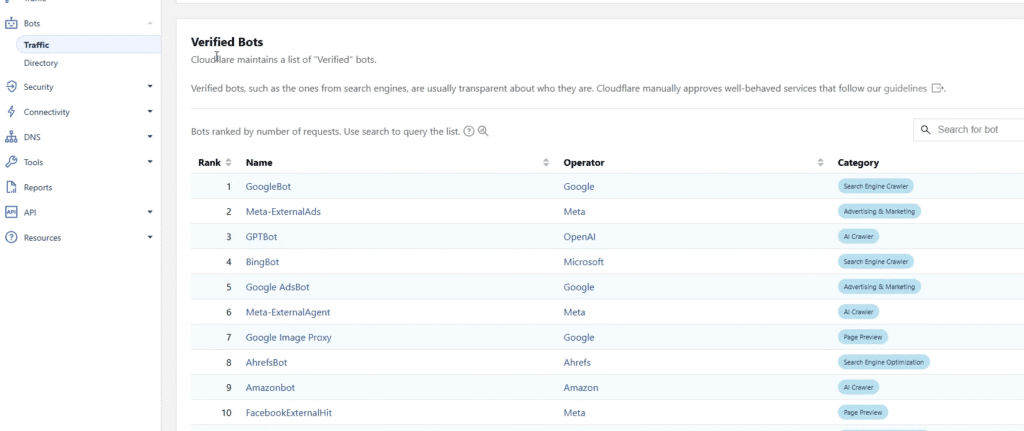
Task: Open the GoogleBot bot link
Action: pyautogui.click(x=268, y=187)
